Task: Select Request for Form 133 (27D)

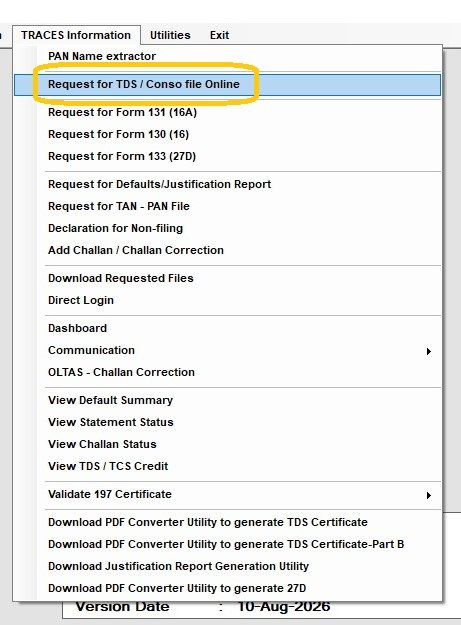Action: 228,156
